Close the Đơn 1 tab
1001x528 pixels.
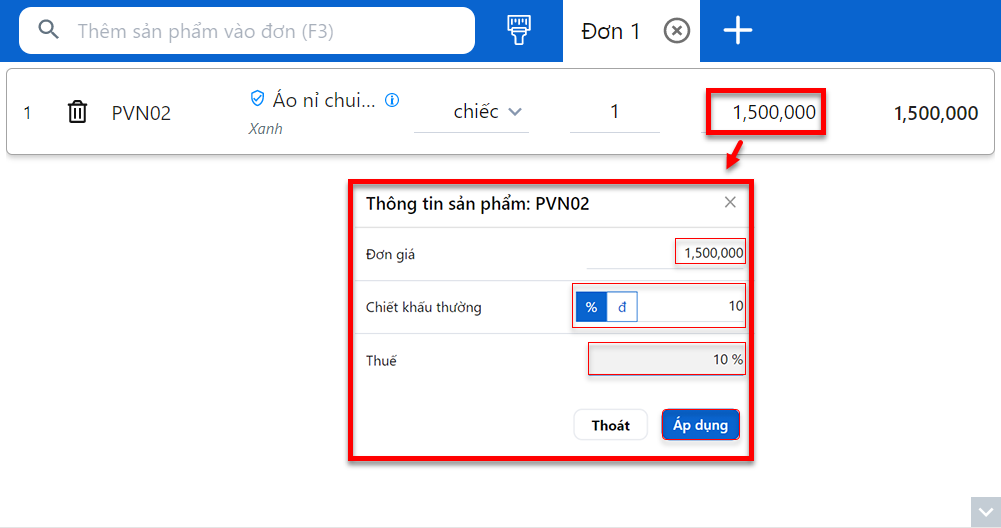coord(677,31)
